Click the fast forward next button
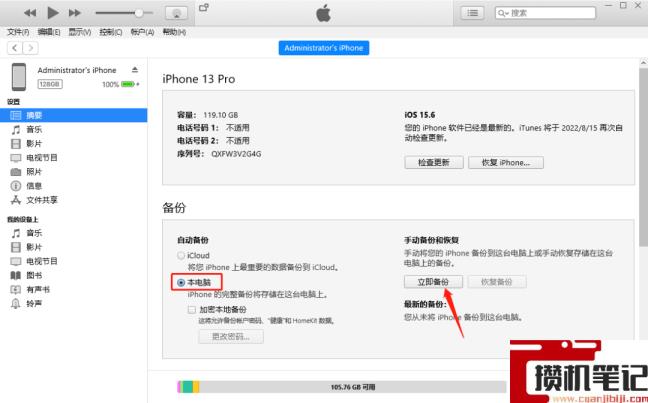Screen dimensions: 648x403 click(x=75, y=13)
